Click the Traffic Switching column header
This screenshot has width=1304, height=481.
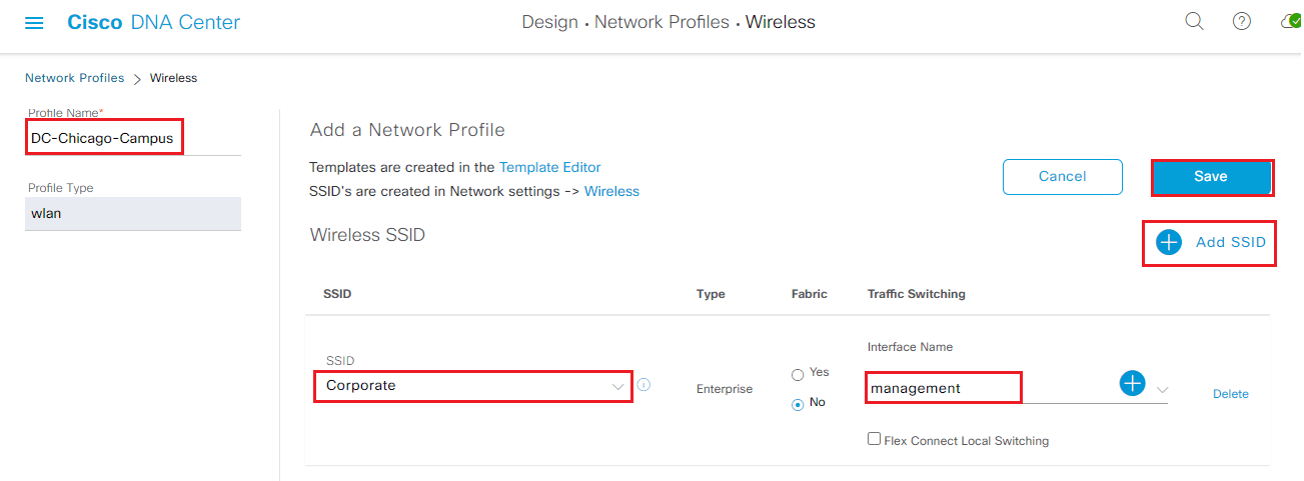(x=916, y=294)
